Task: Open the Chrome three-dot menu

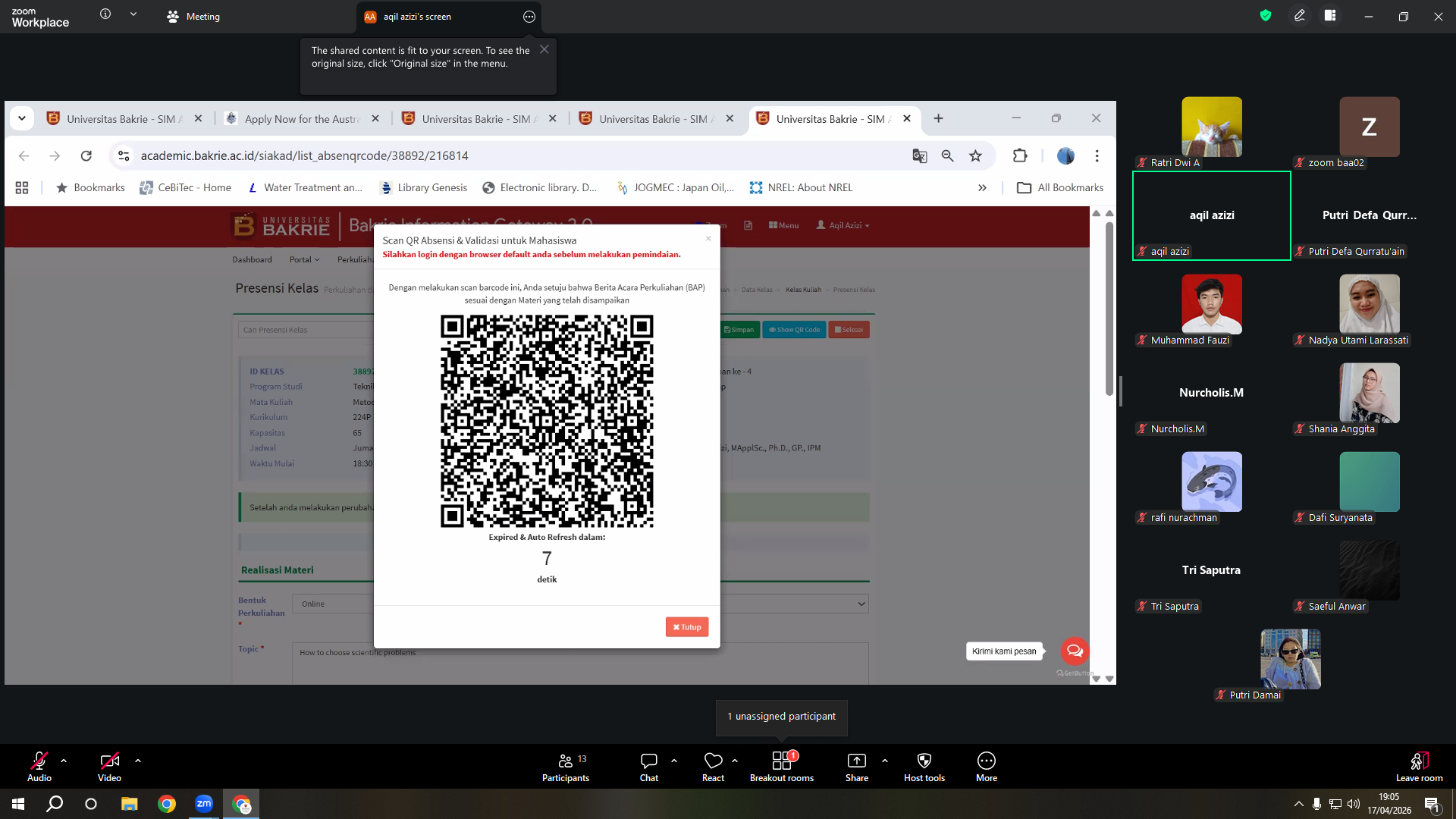Action: [x=1097, y=155]
